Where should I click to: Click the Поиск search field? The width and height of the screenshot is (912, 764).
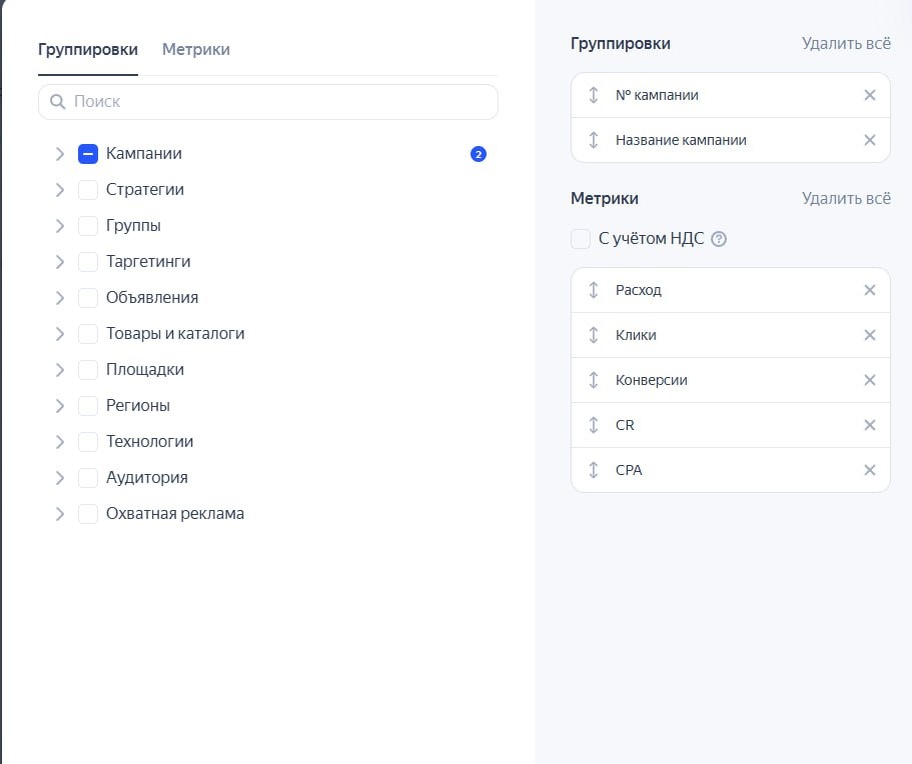[x=268, y=101]
